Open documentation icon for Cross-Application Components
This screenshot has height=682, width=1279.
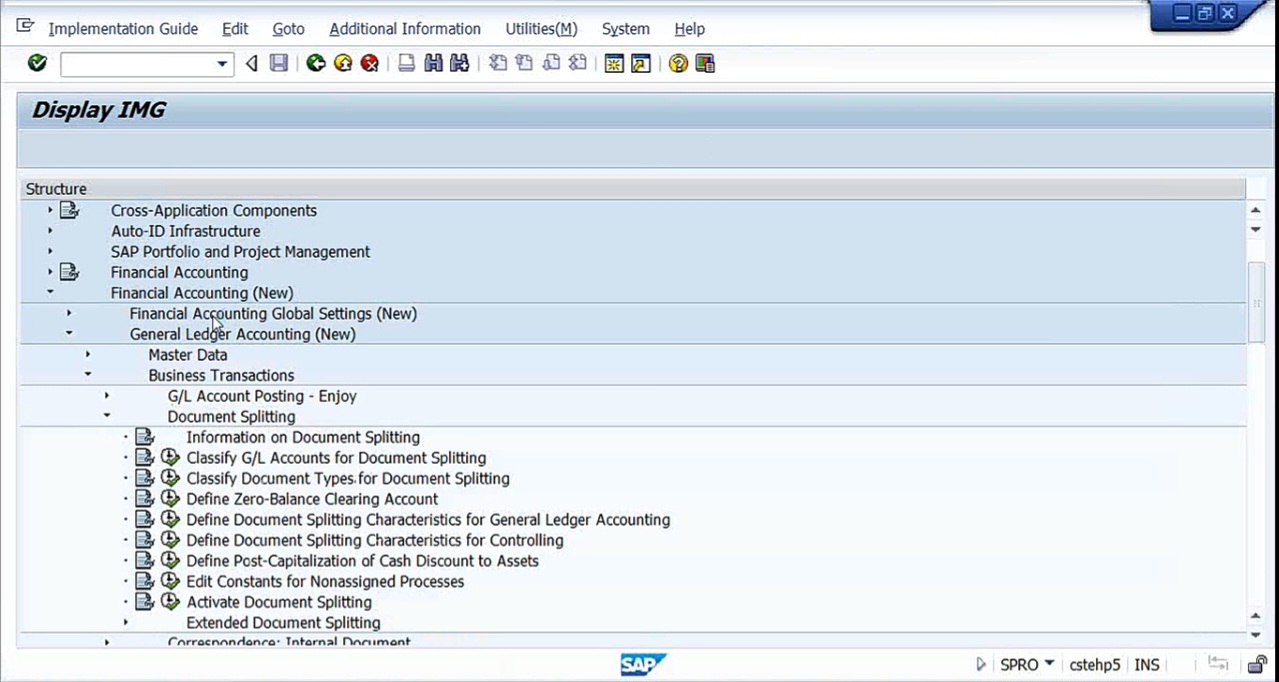(69, 210)
